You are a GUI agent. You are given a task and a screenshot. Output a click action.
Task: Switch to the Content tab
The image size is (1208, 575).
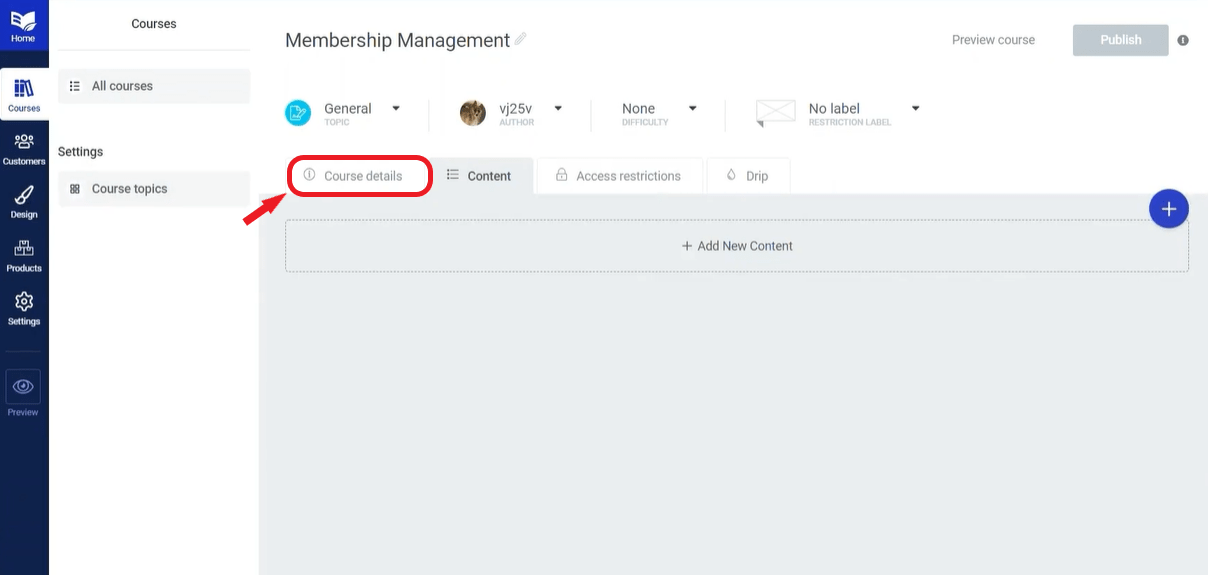pos(484,176)
